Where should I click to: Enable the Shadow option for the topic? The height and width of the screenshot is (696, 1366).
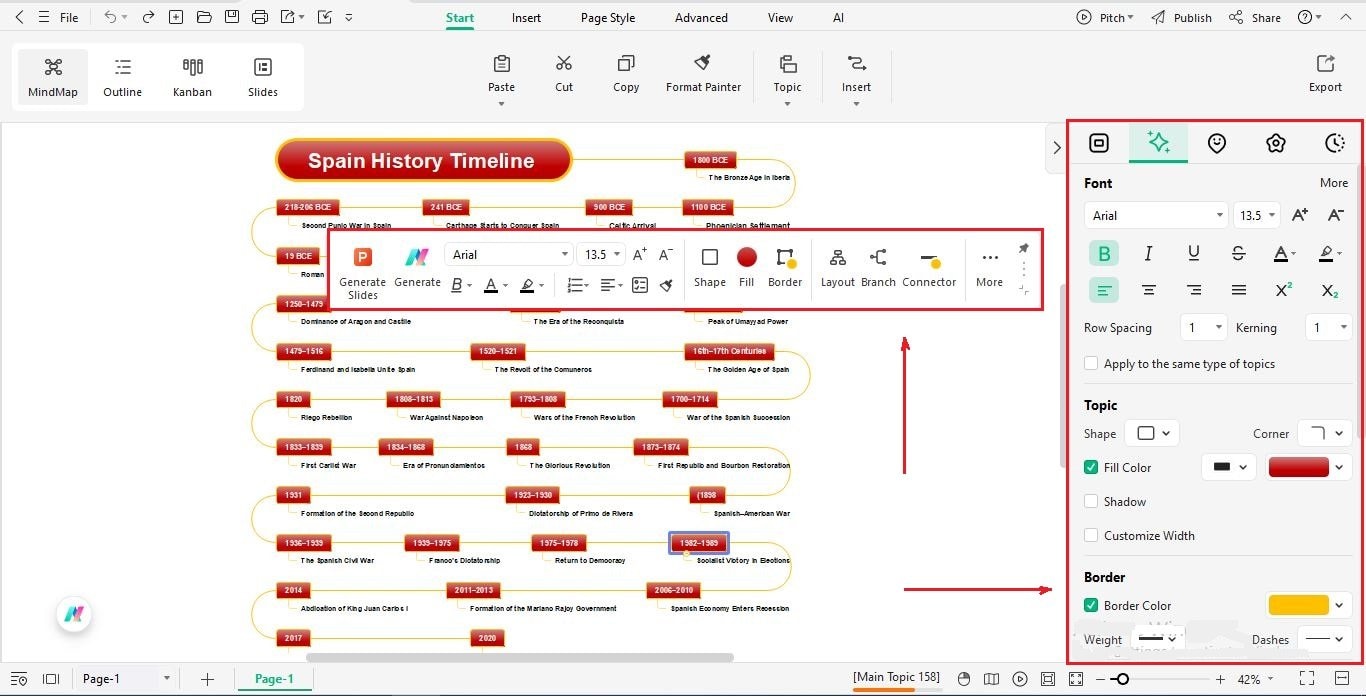click(x=1090, y=501)
